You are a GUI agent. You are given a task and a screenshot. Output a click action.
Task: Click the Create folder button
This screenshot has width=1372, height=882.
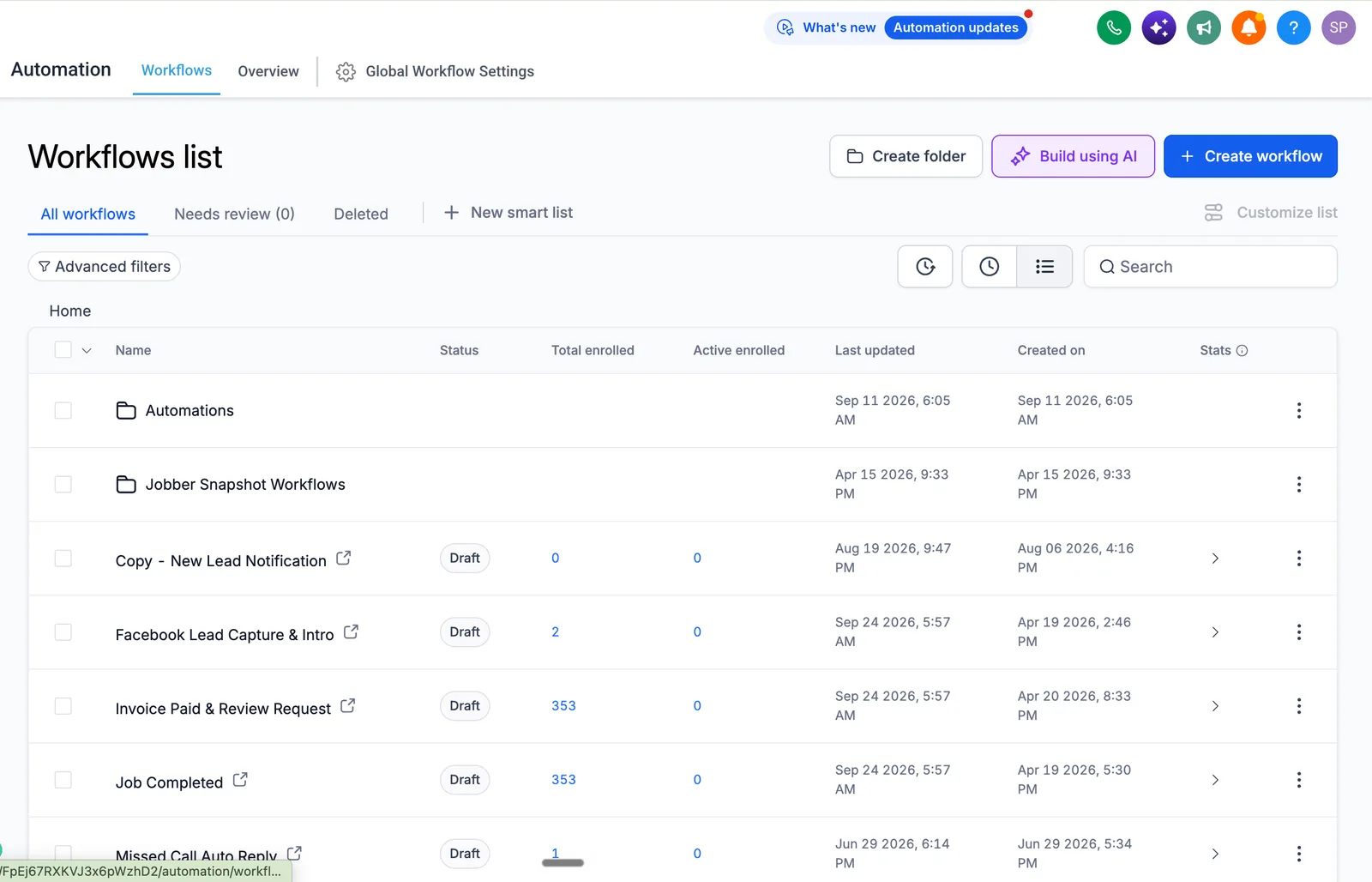(x=906, y=156)
